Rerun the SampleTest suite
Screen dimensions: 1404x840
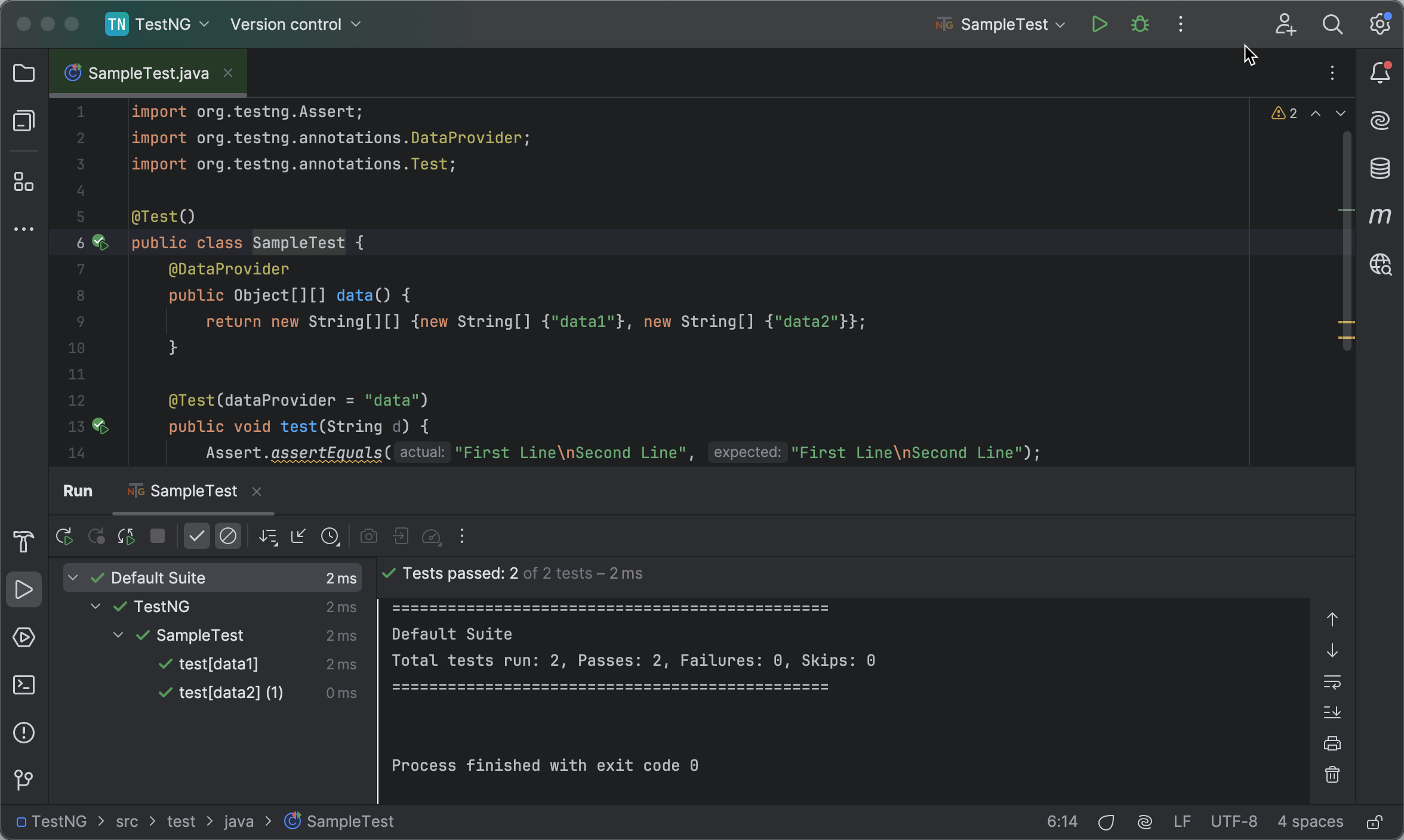[x=64, y=536]
